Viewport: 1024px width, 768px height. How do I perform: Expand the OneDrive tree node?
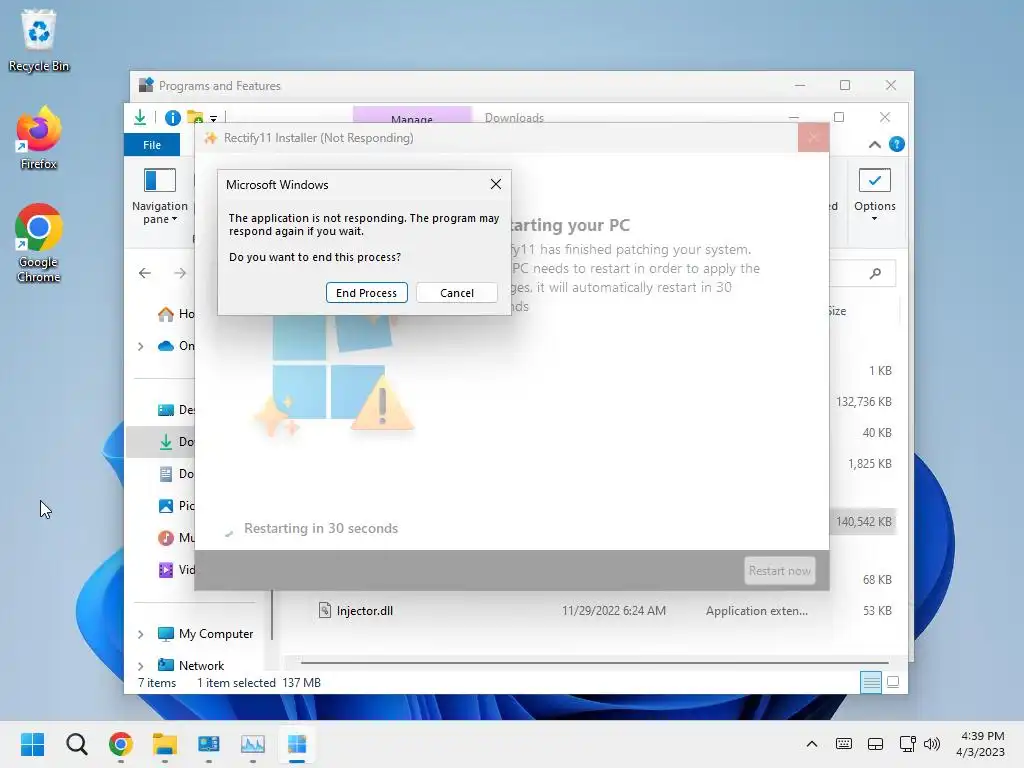click(140, 346)
